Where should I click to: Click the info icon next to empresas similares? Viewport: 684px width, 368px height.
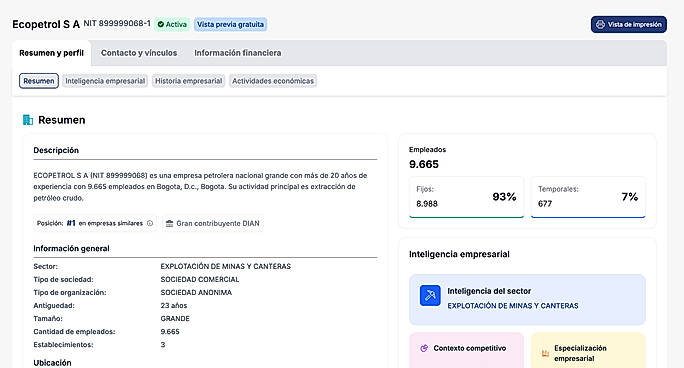point(150,223)
